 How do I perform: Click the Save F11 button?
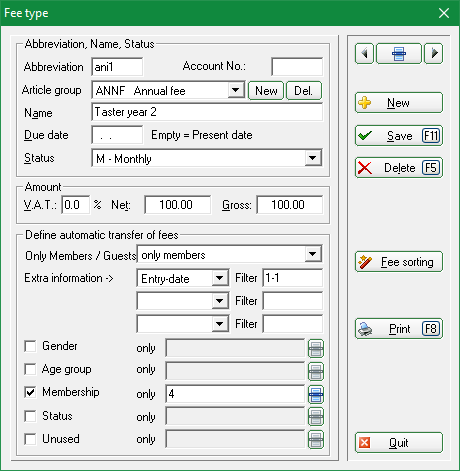[399, 136]
